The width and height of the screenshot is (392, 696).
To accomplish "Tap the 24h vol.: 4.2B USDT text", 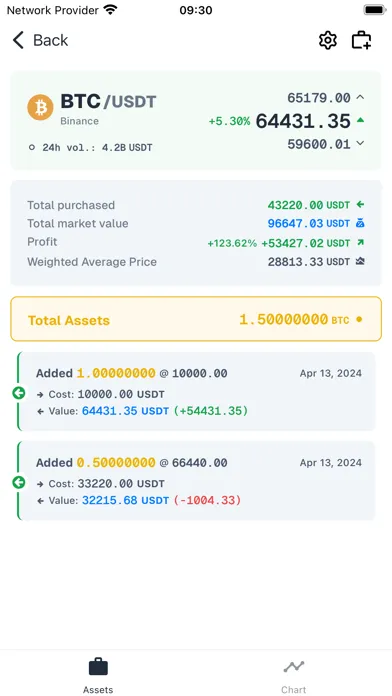I will pyautogui.click(x=97, y=147).
